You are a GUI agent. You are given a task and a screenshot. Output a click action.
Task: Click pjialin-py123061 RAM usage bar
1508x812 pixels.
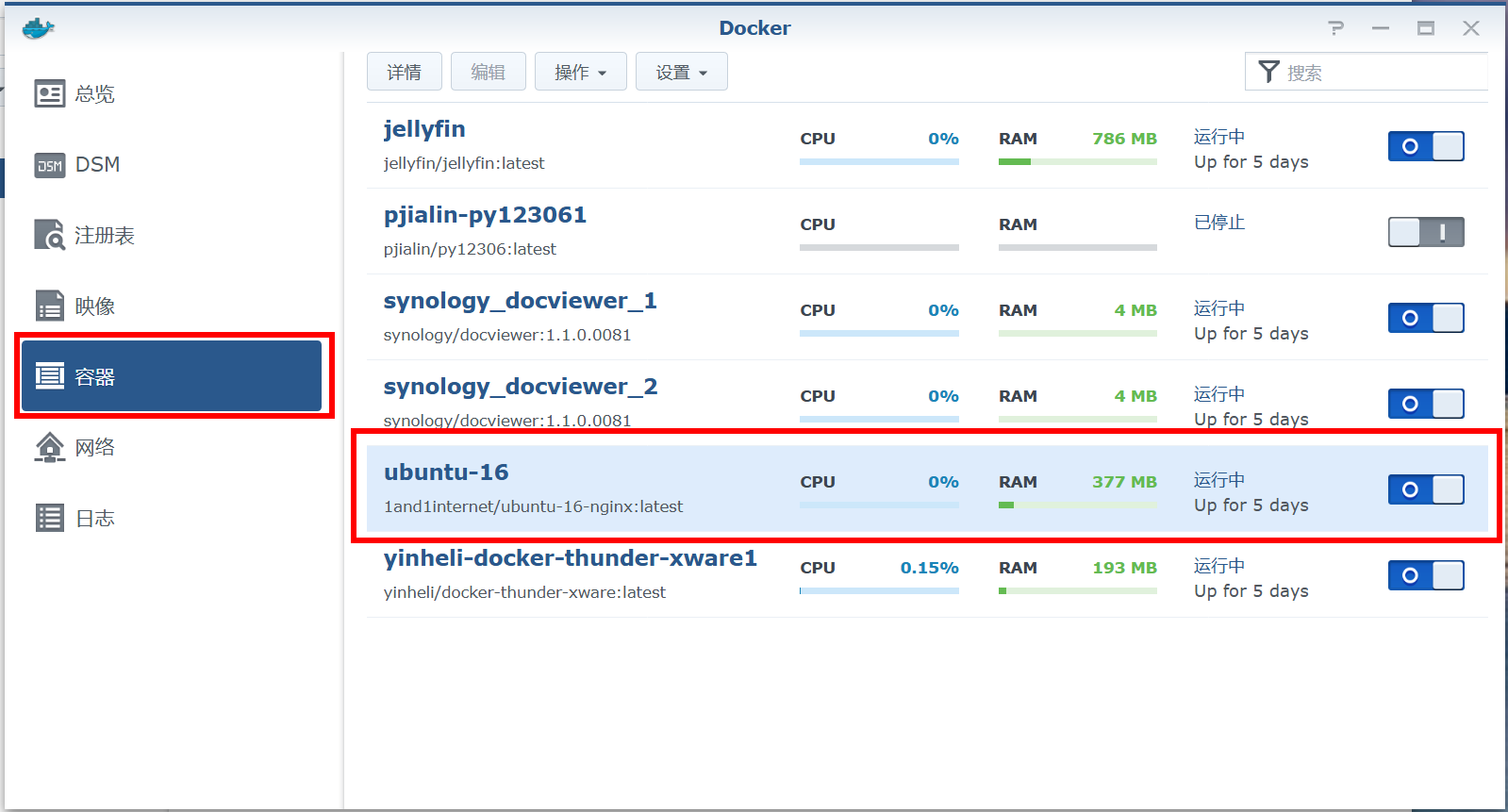1078,248
